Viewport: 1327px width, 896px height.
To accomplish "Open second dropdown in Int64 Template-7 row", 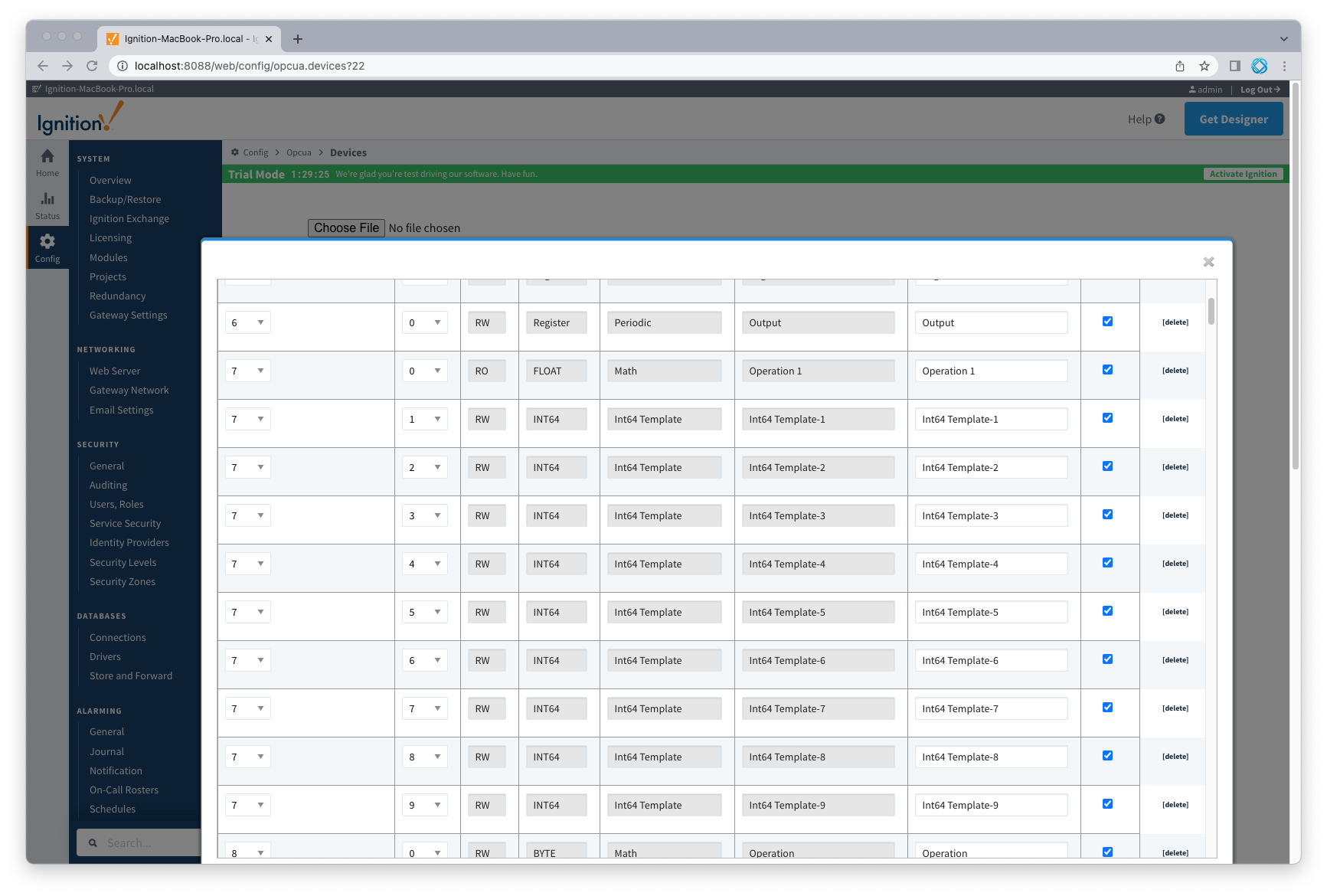I will [424, 708].
